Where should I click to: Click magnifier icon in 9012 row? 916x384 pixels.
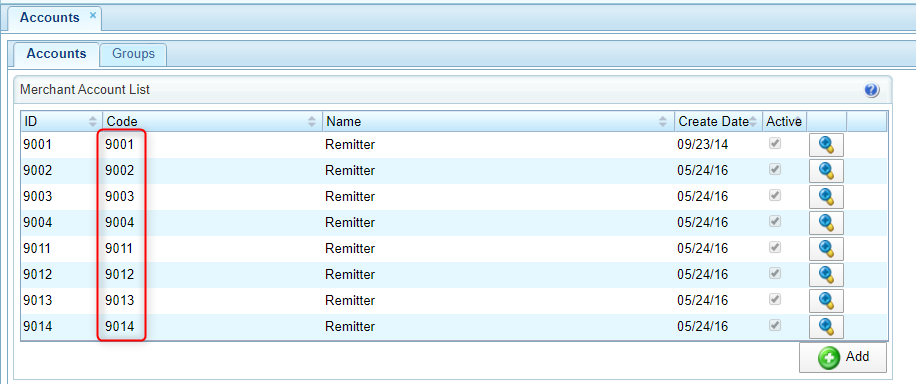coord(826,274)
